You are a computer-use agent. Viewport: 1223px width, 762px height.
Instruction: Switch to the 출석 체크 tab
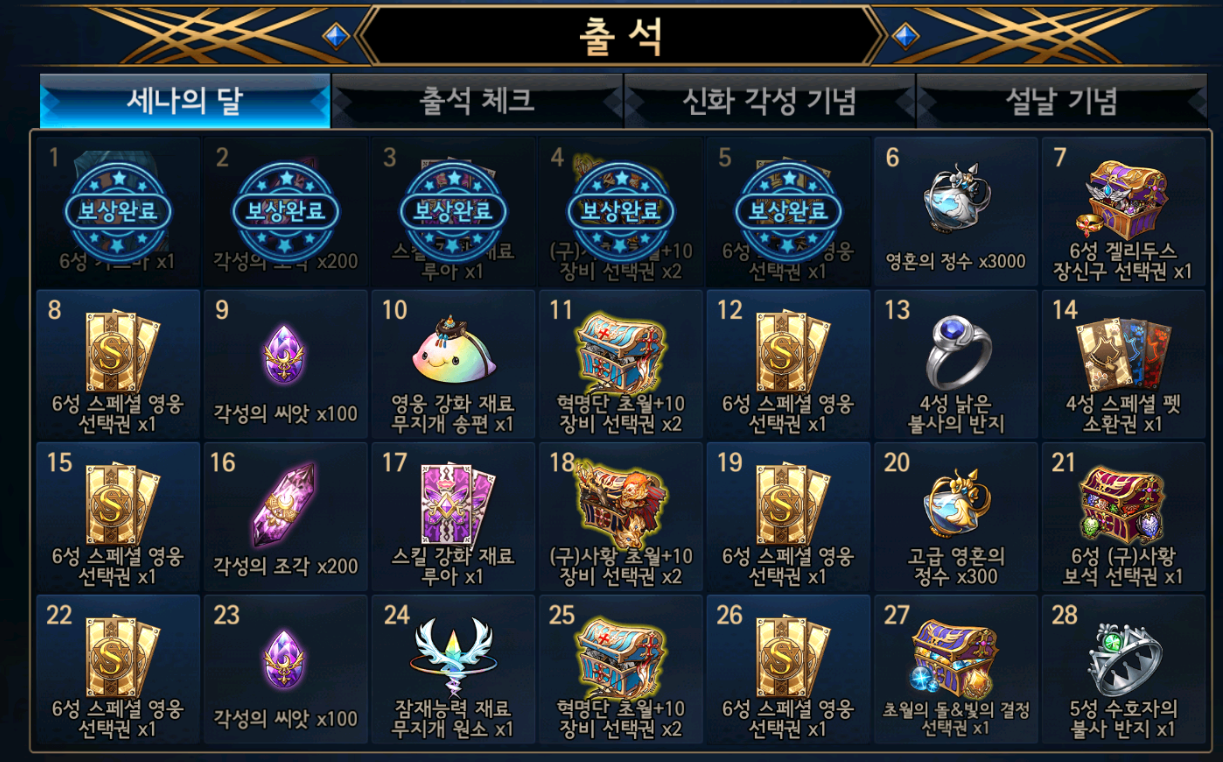[x=477, y=100]
